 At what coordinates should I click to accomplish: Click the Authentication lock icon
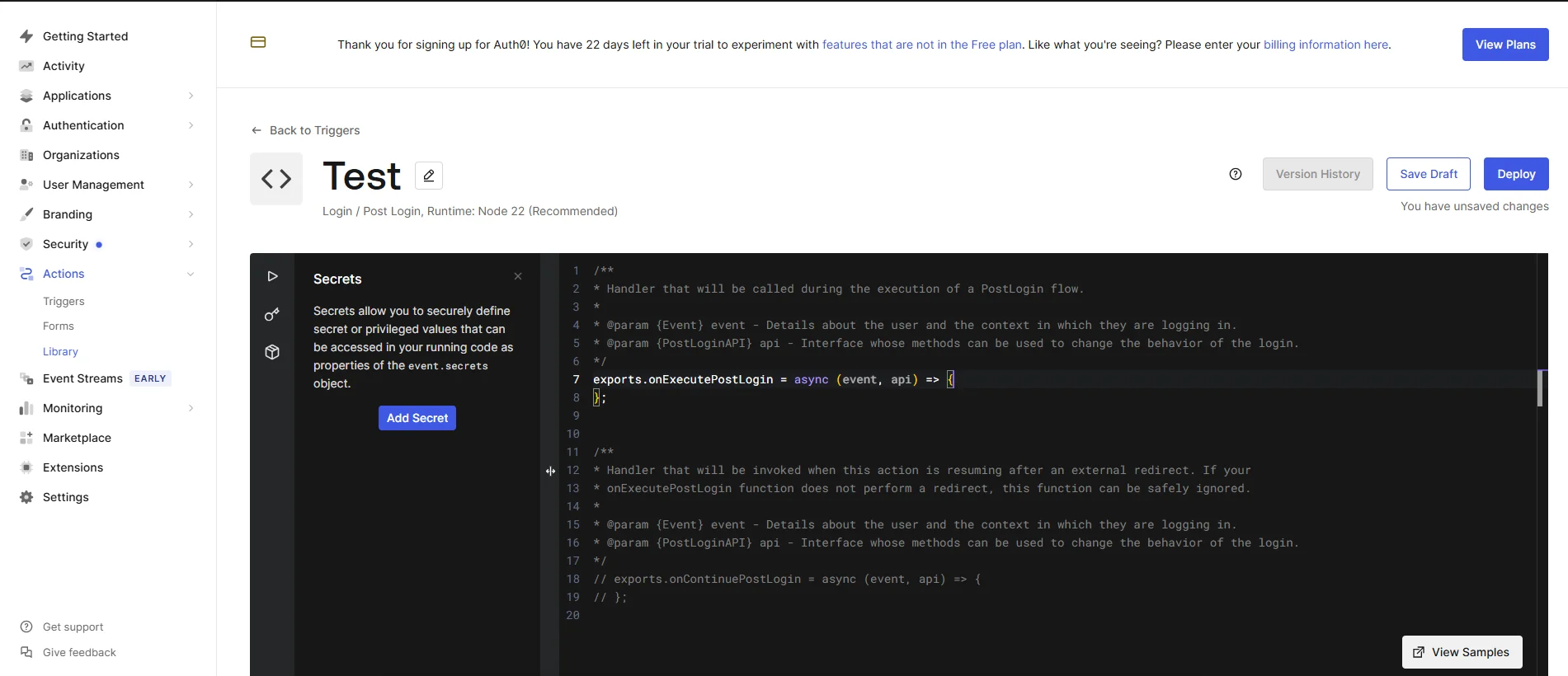26,125
